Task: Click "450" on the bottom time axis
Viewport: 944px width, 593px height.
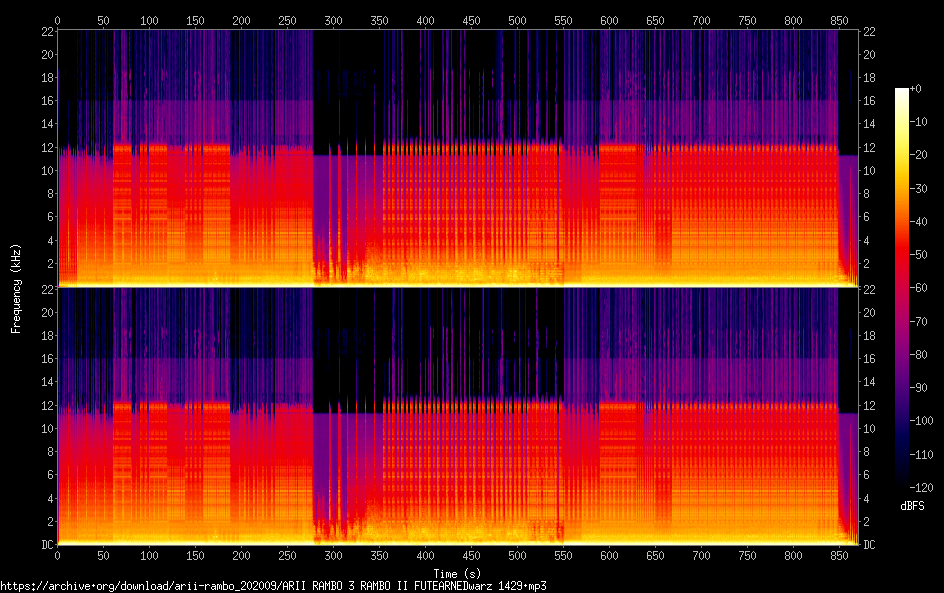Action: tap(471, 556)
